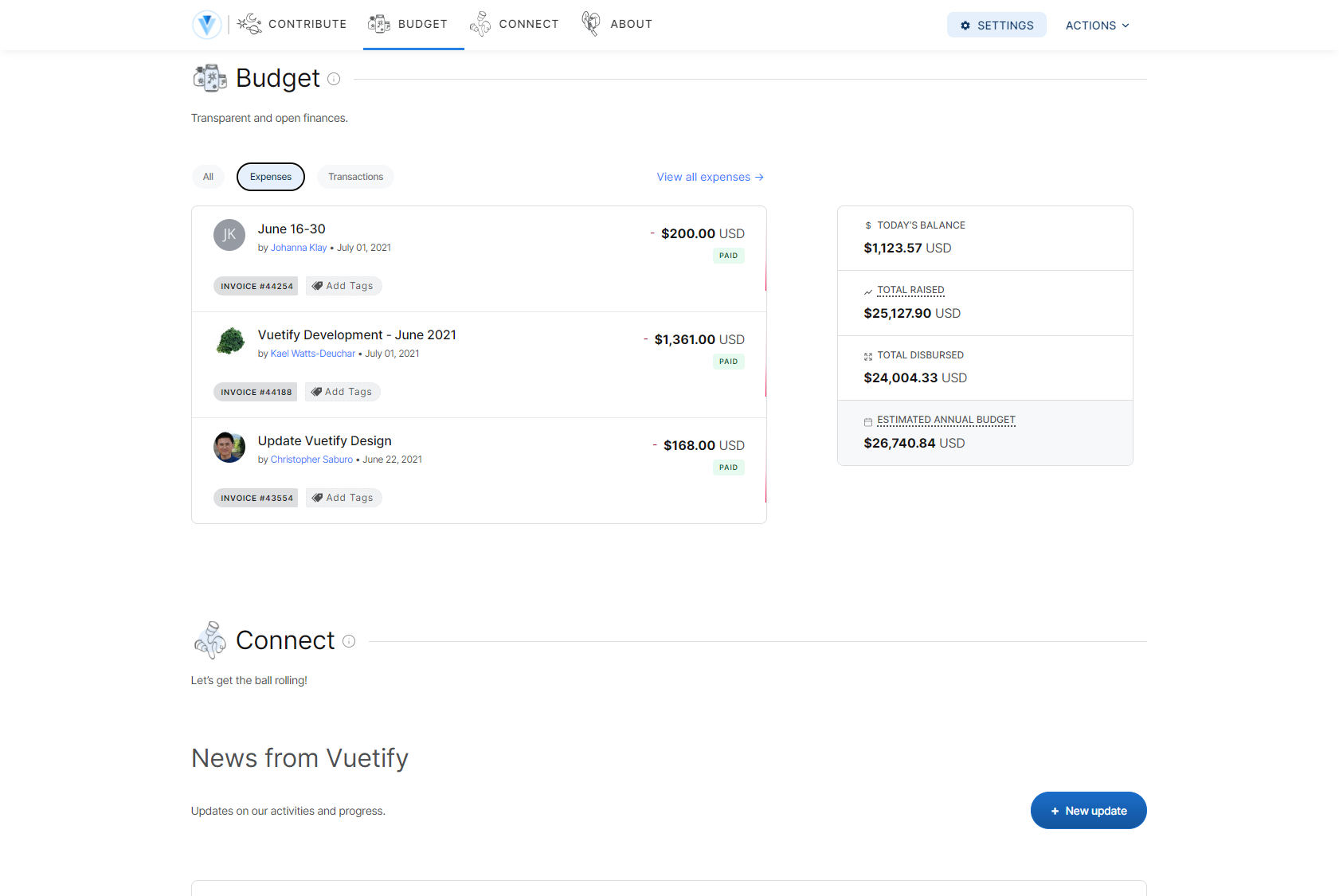Click calendar icon beside Estimated Annual Budget
Image resolution: width=1339 pixels, height=896 pixels.
868,422
